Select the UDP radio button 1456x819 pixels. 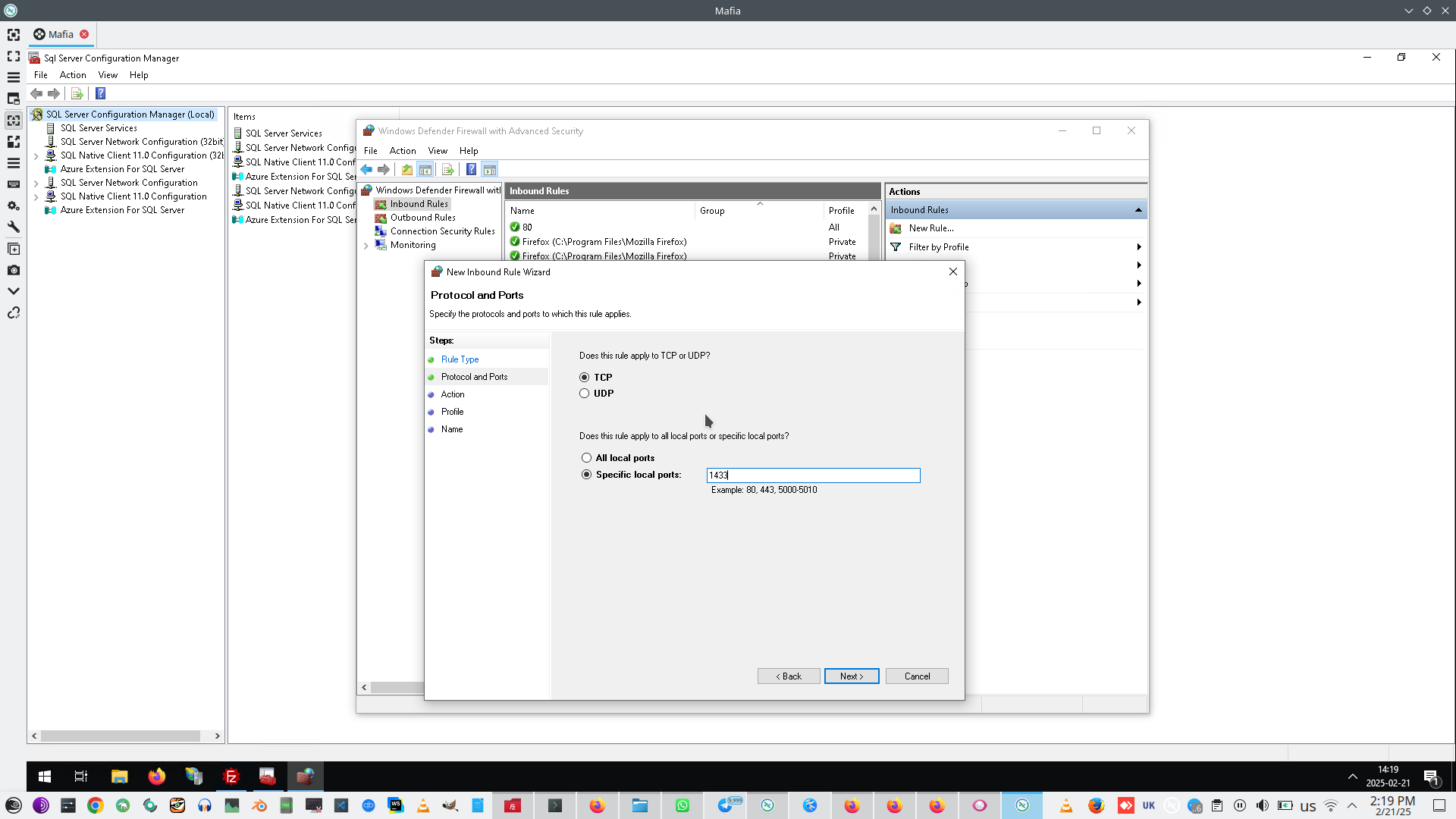pos(584,394)
